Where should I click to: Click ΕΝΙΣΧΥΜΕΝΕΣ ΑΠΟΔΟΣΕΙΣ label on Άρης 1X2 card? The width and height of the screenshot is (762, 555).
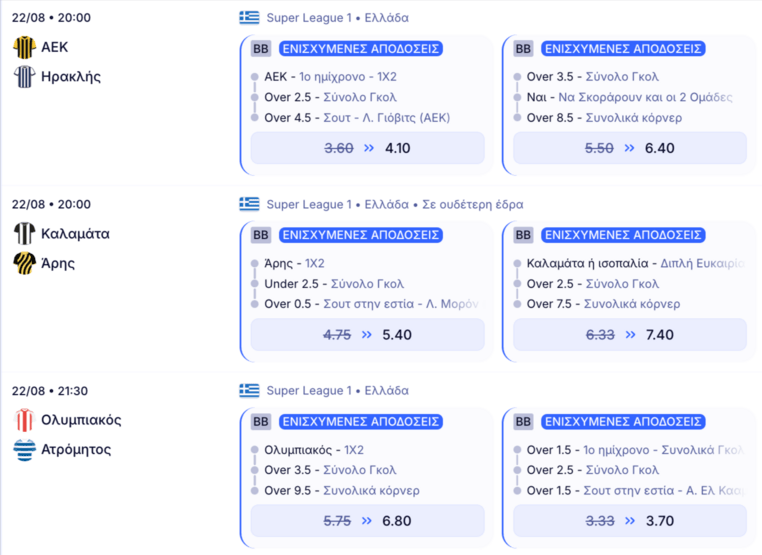(361, 235)
